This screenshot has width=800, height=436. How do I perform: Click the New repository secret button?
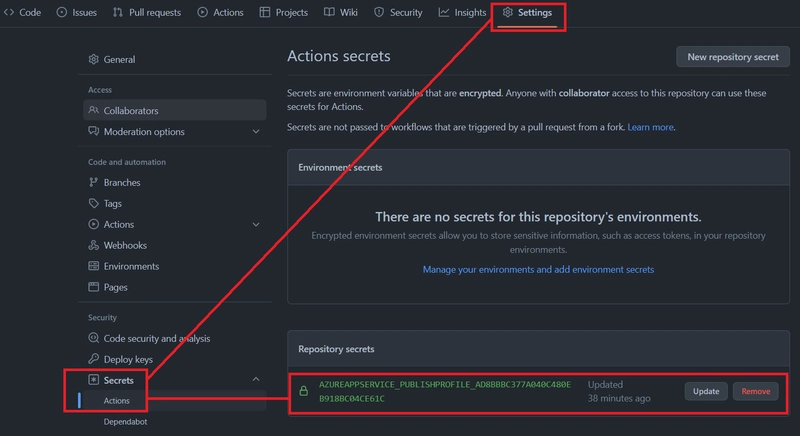click(x=732, y=57)
